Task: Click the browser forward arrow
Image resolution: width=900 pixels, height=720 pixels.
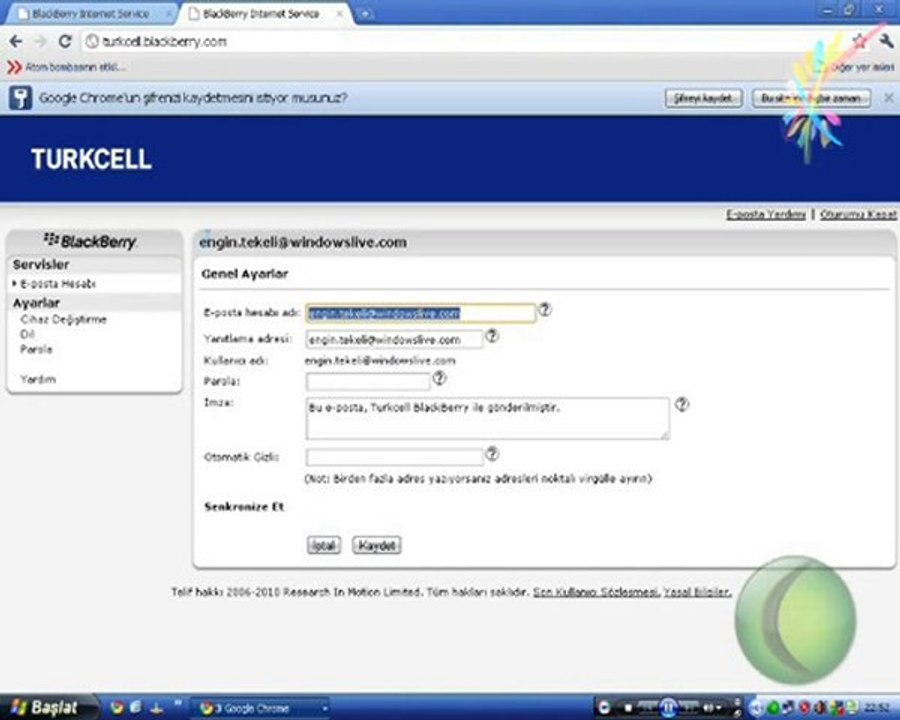Action: (40, 41)
